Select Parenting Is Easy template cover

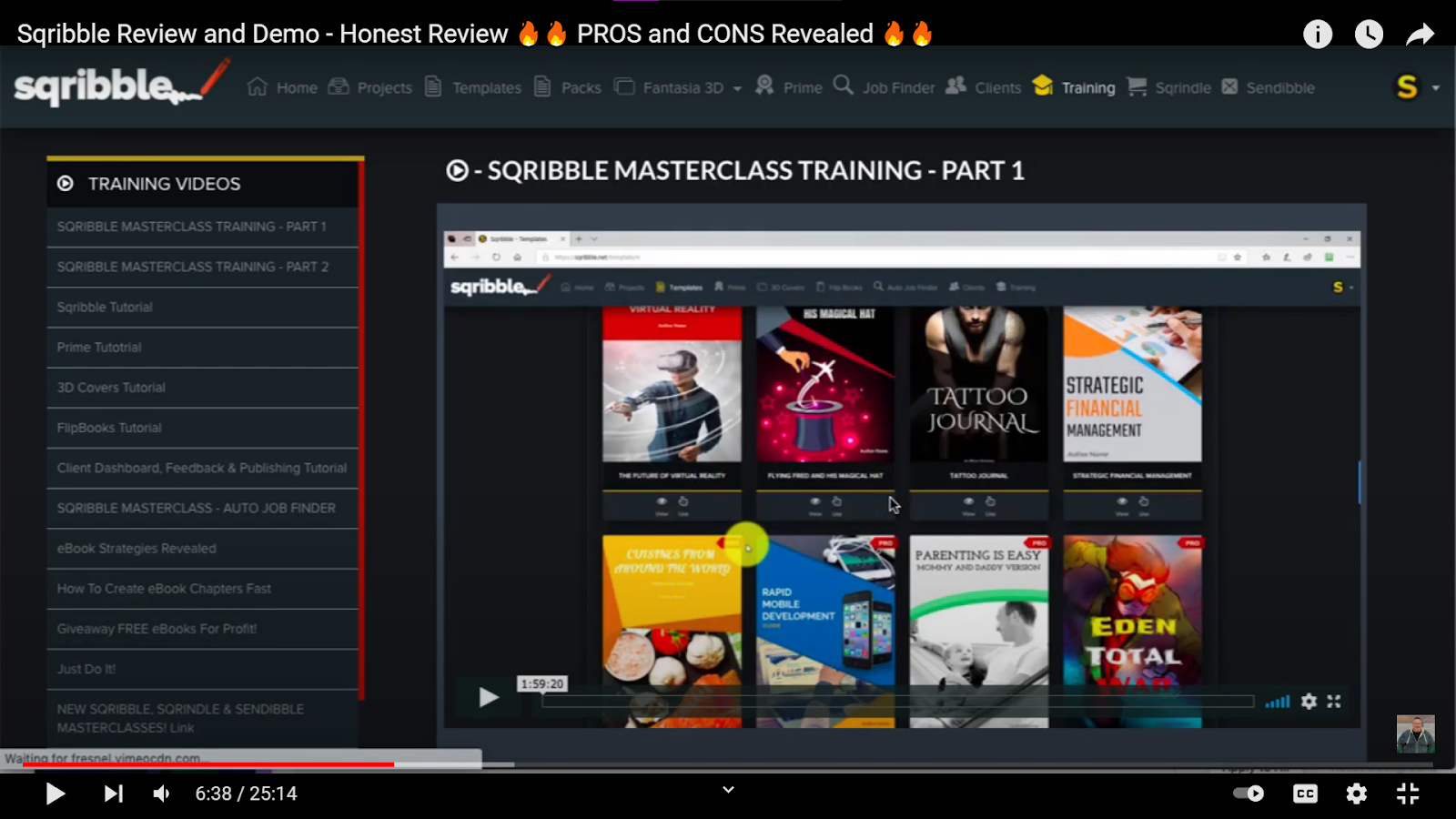tap(979, 631)
